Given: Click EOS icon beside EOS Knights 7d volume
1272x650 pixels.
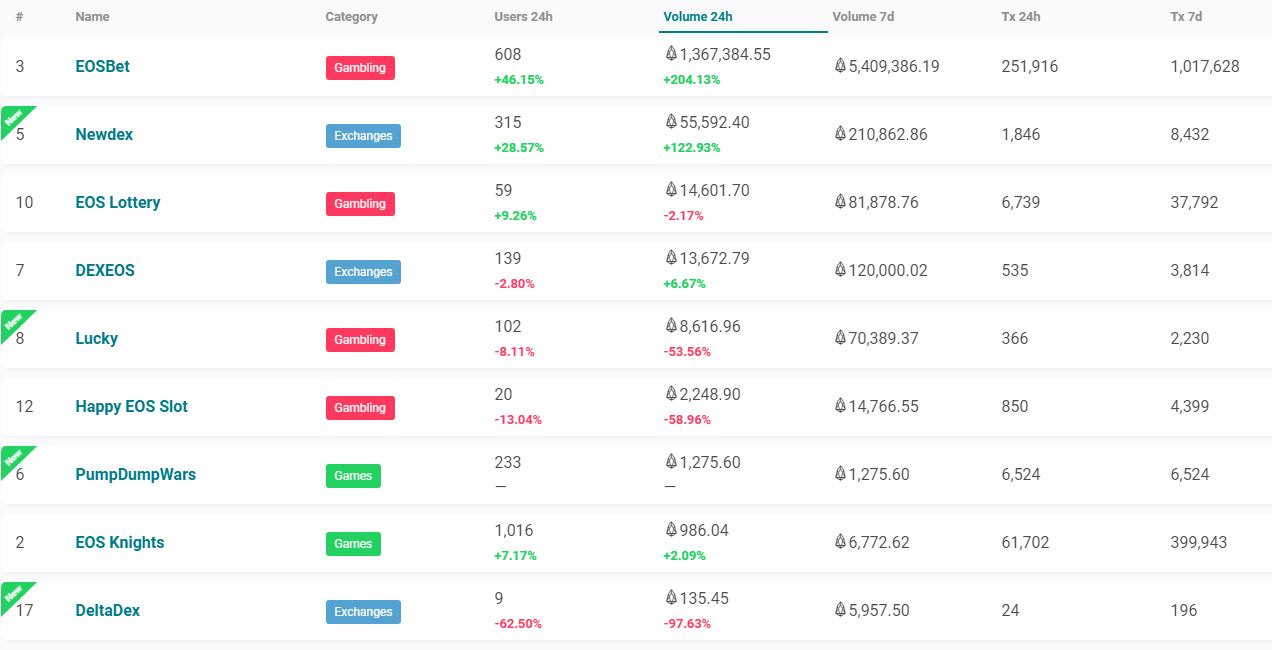Looking at the screenshot, I should point(840,542).
